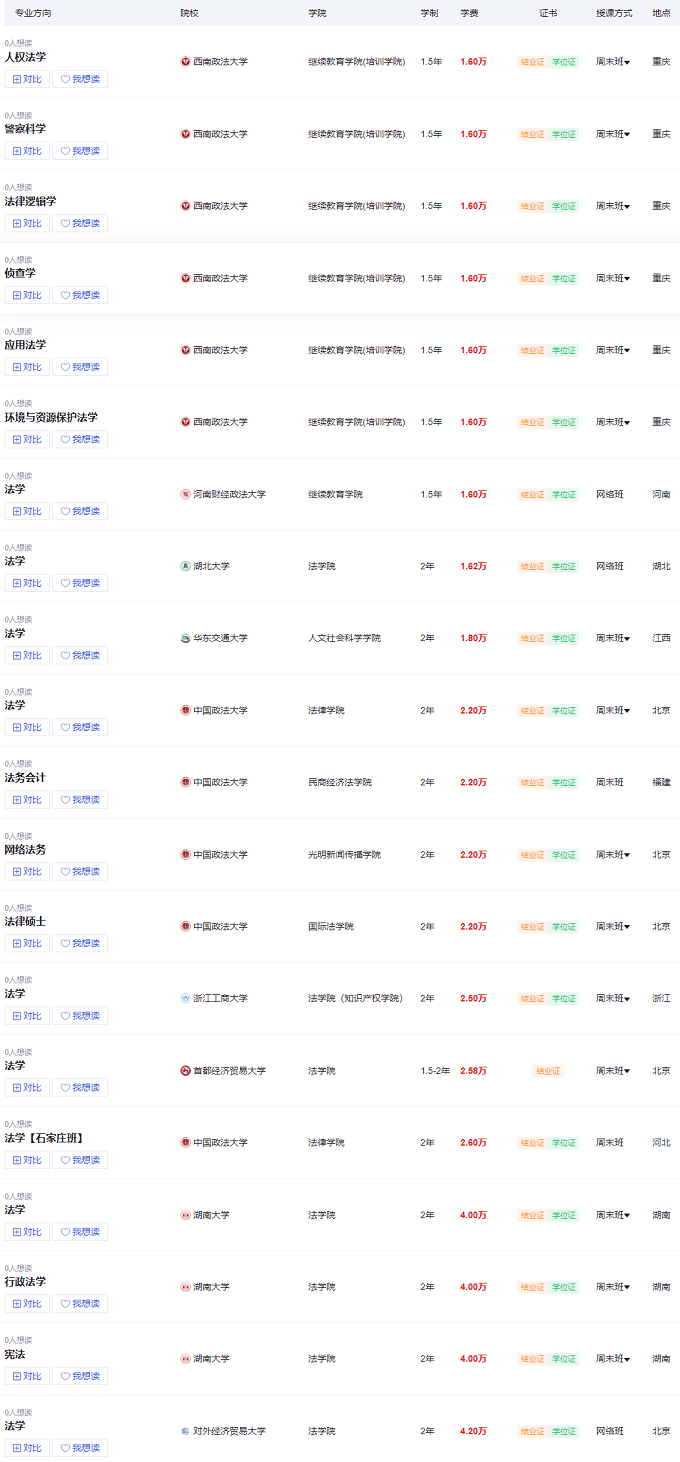Click the university logo in 法律逻辑学 row
The height and width of the screenshot is (1462, 680).
[x=185, y=206]
